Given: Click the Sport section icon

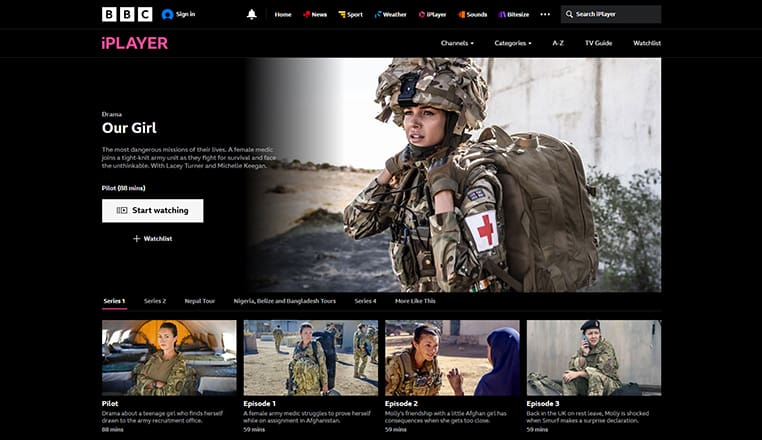Looking at the screenshot, I should click(x=342, y=14).
